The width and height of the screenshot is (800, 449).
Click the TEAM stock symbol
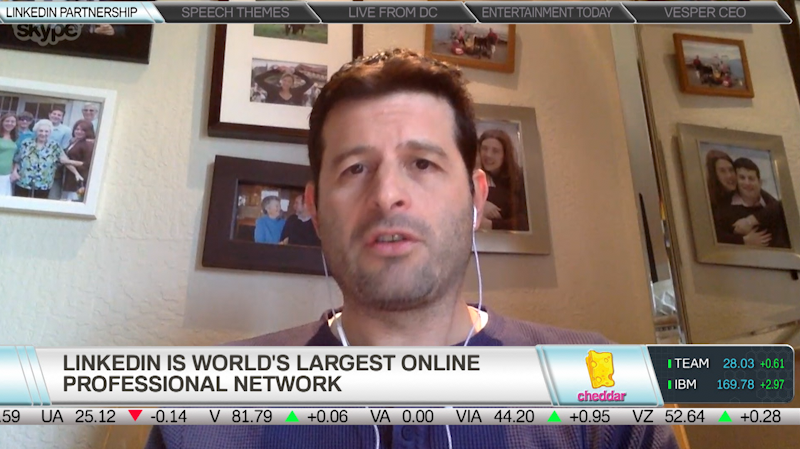pos(692,363)
